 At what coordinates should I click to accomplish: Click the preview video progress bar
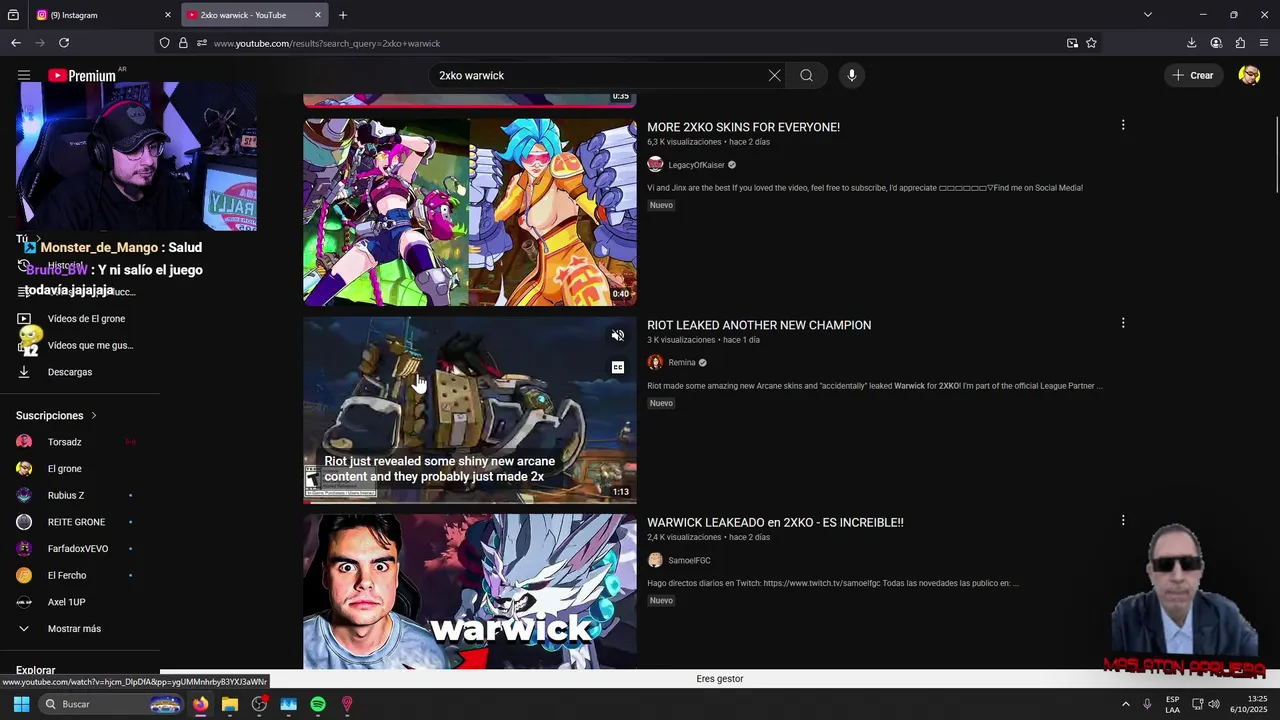[x=470, y=502]
